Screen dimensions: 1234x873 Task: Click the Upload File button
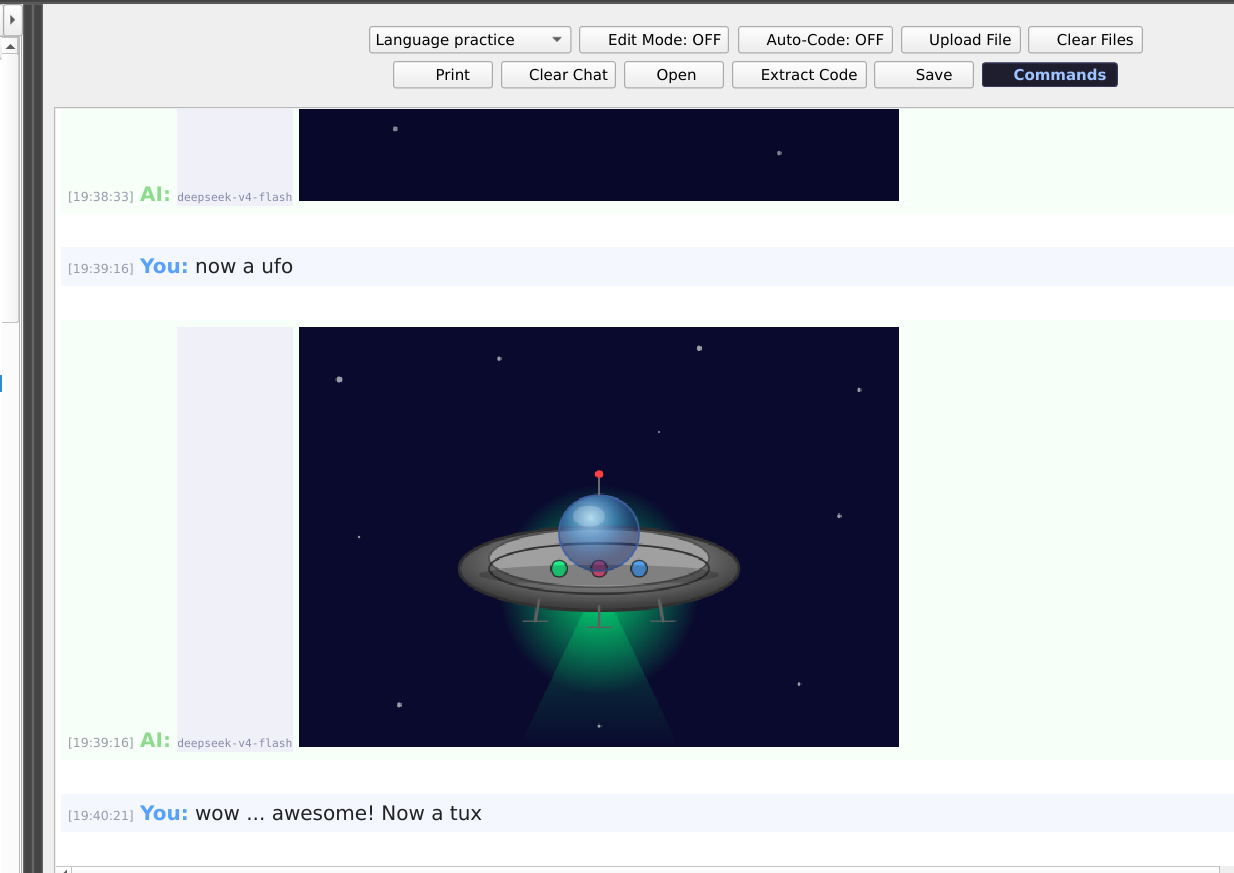pyautogui.click(x=960, y=40)
